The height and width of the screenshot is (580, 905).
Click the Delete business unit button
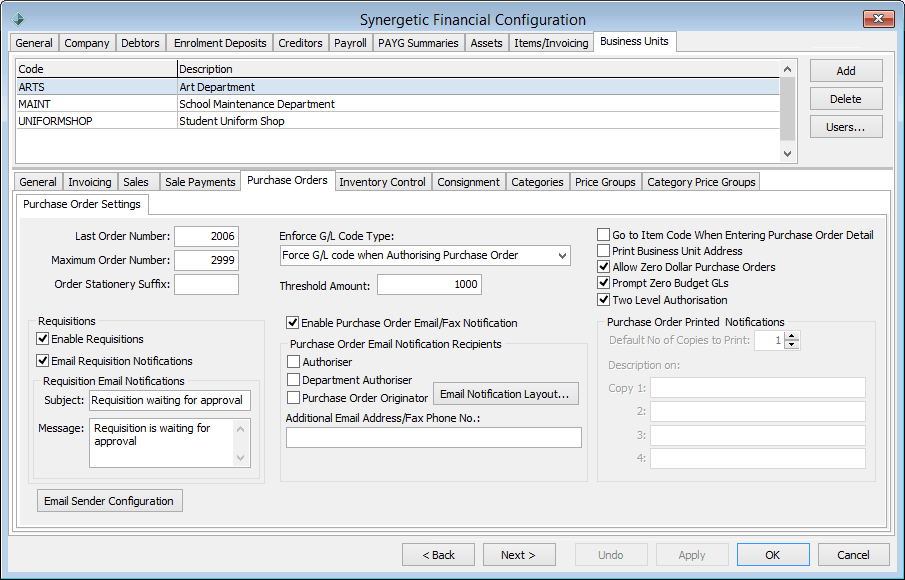coord(846,99)
